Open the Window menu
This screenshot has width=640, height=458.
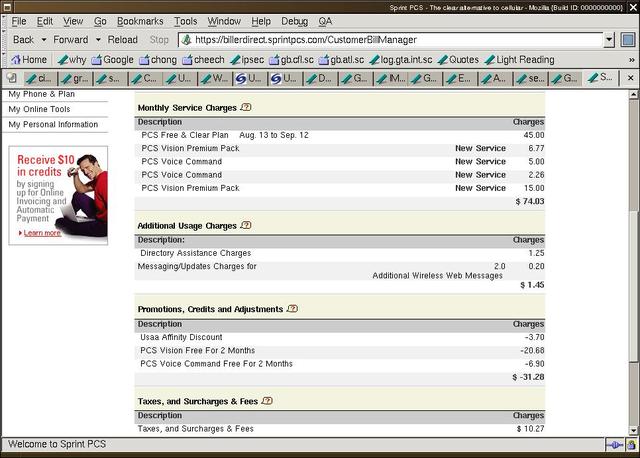pos(224,21)
